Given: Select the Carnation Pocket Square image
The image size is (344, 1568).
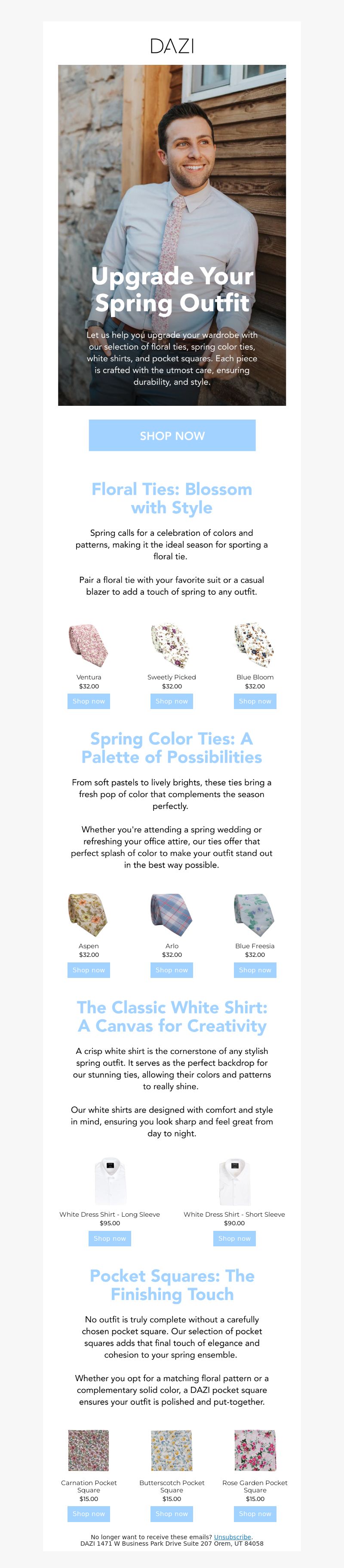Looking at the screenshot, I should [89, 1450].
